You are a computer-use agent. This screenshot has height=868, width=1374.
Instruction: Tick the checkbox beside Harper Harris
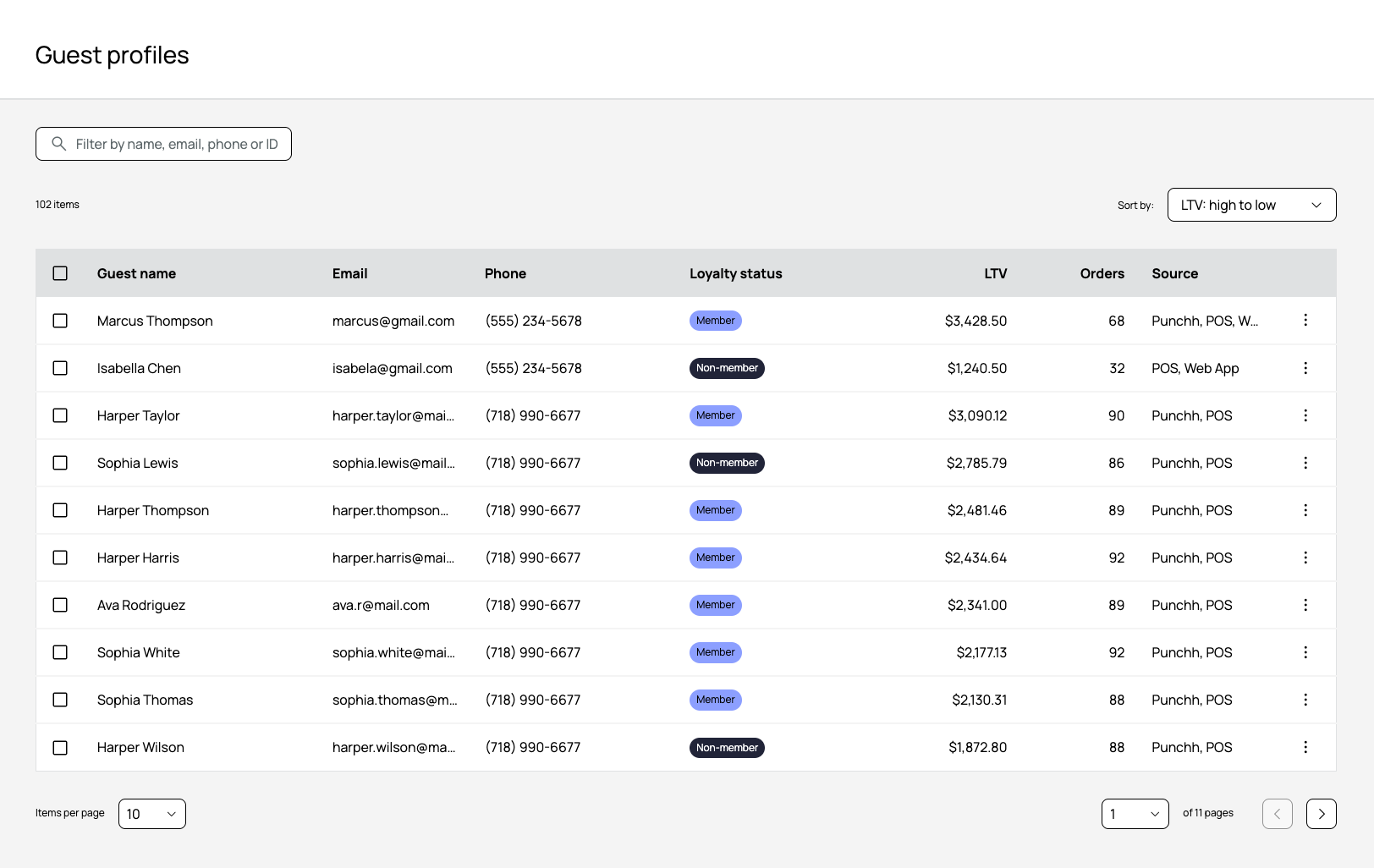click(x=60, y=558)
